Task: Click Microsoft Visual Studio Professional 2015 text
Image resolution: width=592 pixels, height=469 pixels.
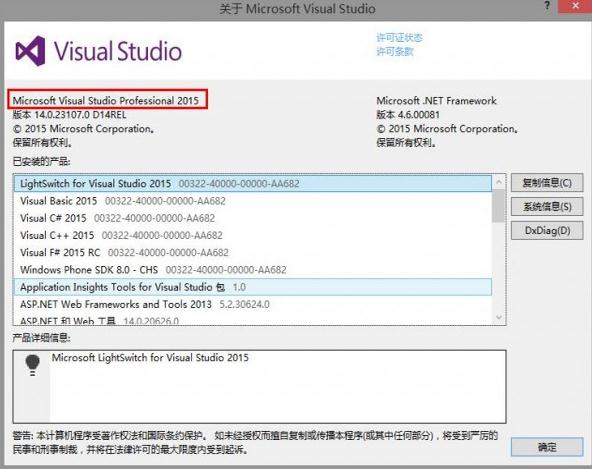Action: [x=106, y=100]
